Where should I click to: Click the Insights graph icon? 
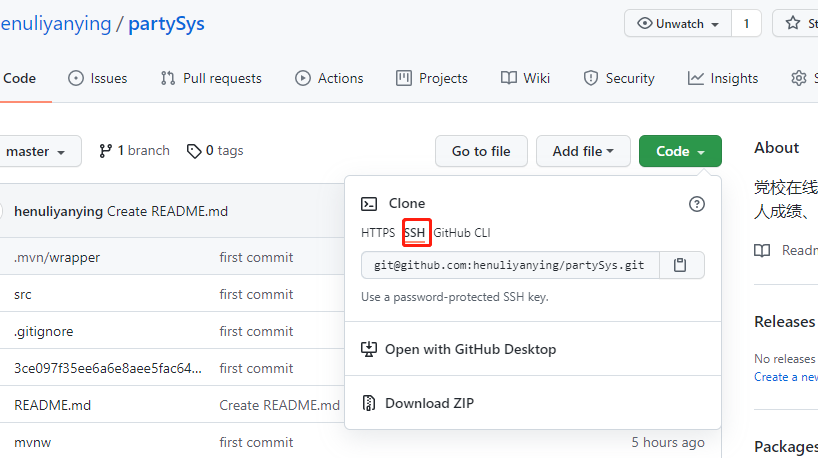(x=695, y=78)
